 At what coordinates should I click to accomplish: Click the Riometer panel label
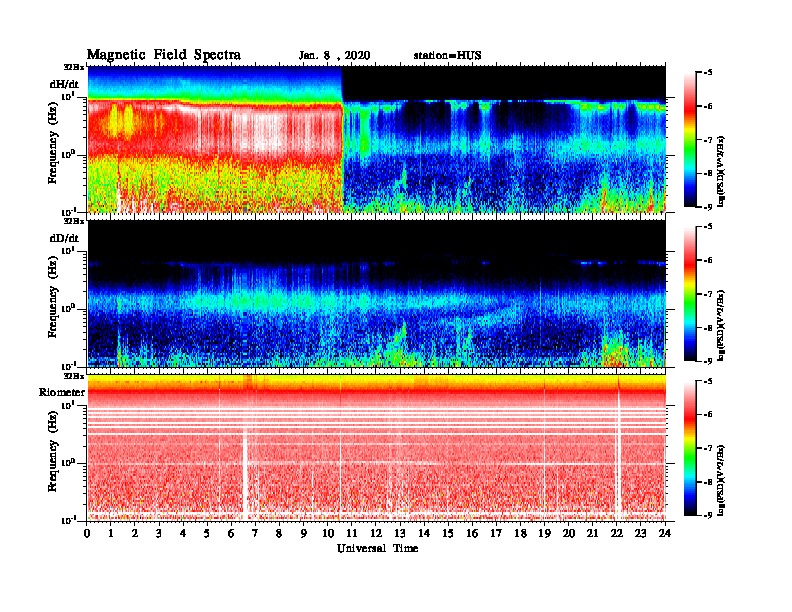(x=62, y=392)
